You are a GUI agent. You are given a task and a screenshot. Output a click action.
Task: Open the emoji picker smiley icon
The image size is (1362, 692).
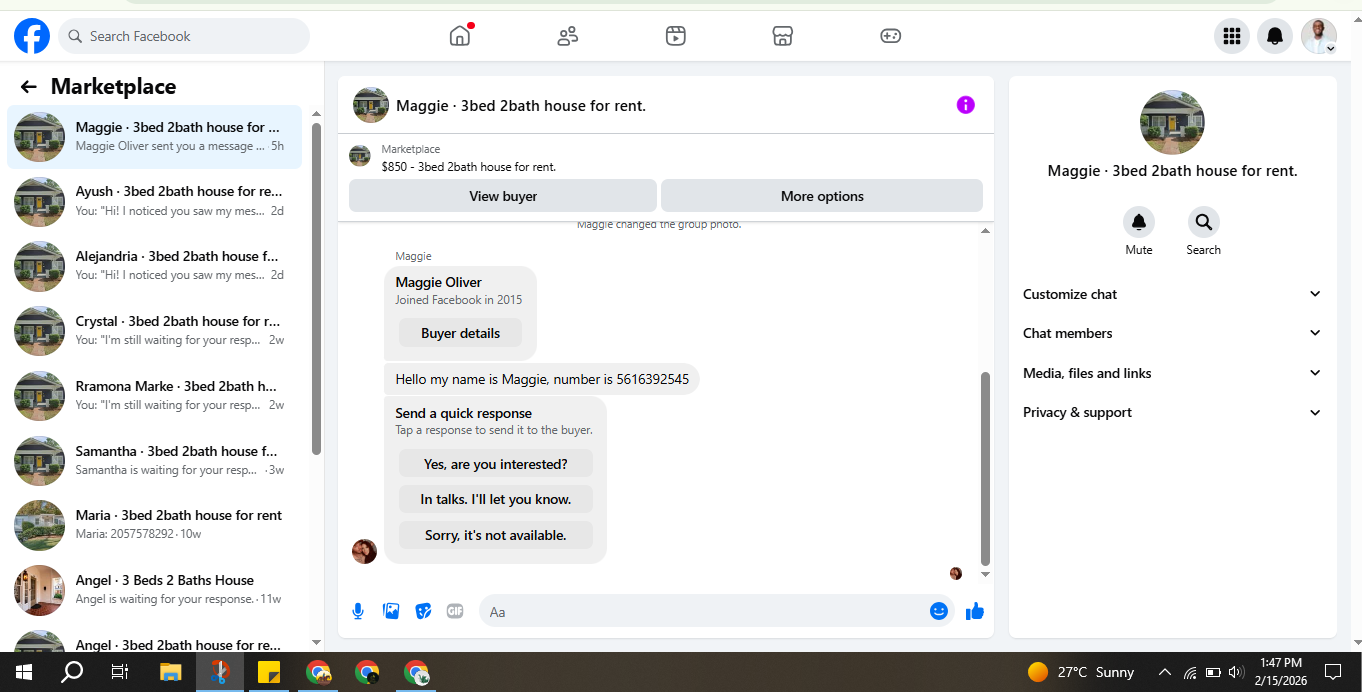(939, 611)
